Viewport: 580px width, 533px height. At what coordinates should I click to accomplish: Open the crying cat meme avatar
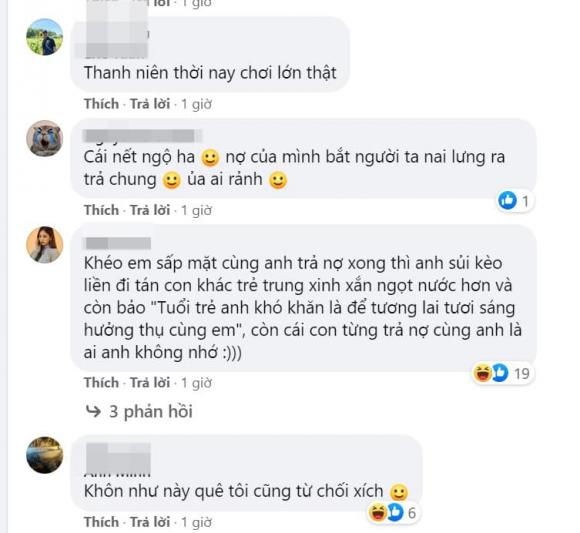[x=45, y=138]
